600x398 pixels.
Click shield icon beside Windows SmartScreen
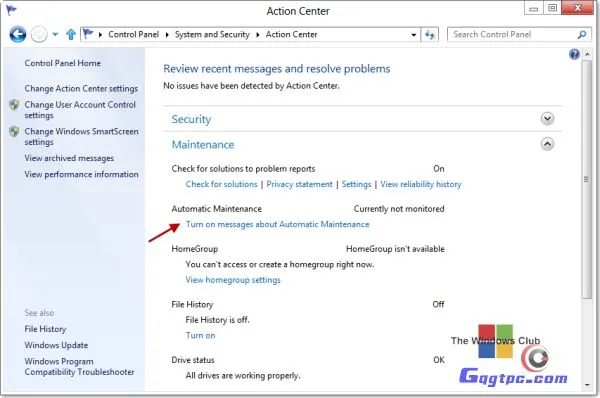tap(14, 131)
